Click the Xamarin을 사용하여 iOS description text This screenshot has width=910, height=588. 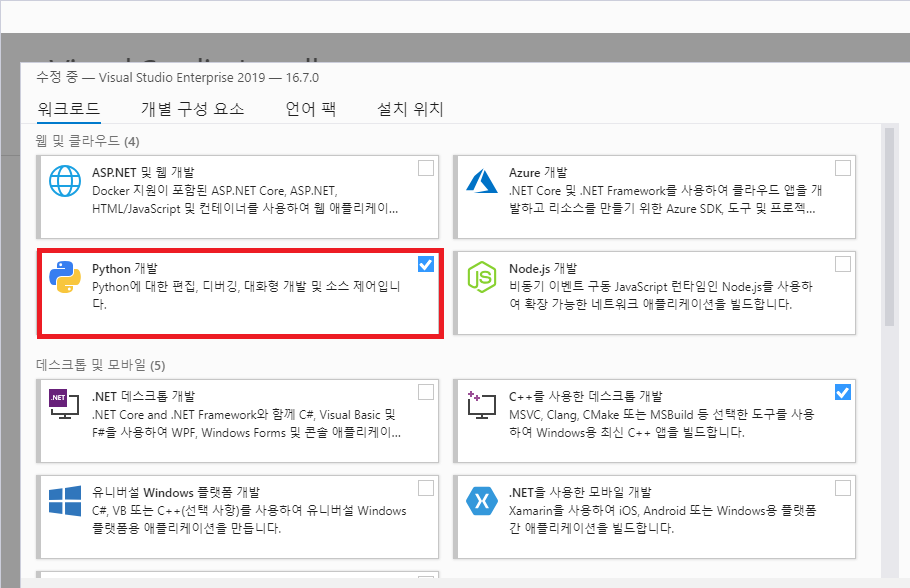663,520
